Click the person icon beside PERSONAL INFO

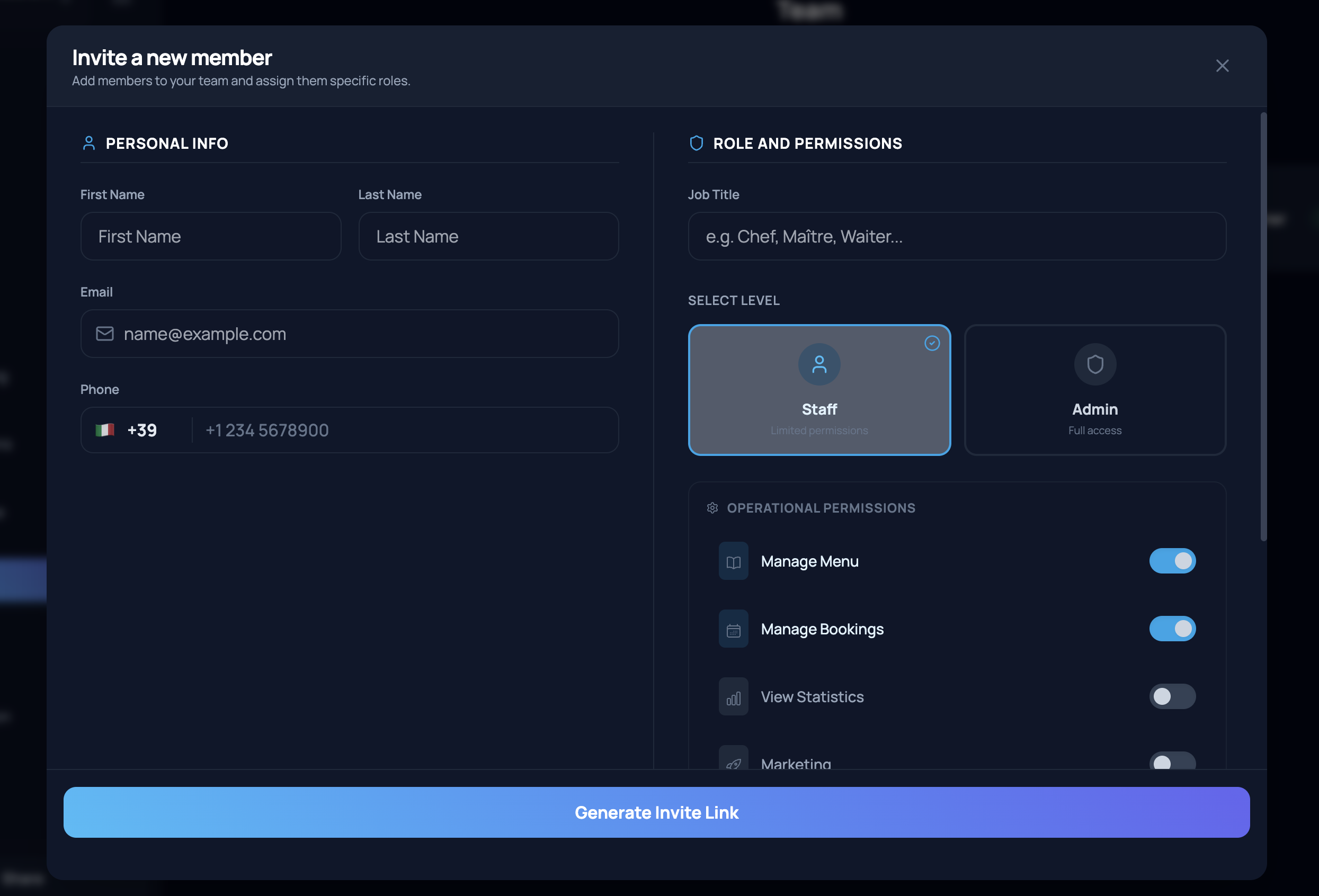89,143
